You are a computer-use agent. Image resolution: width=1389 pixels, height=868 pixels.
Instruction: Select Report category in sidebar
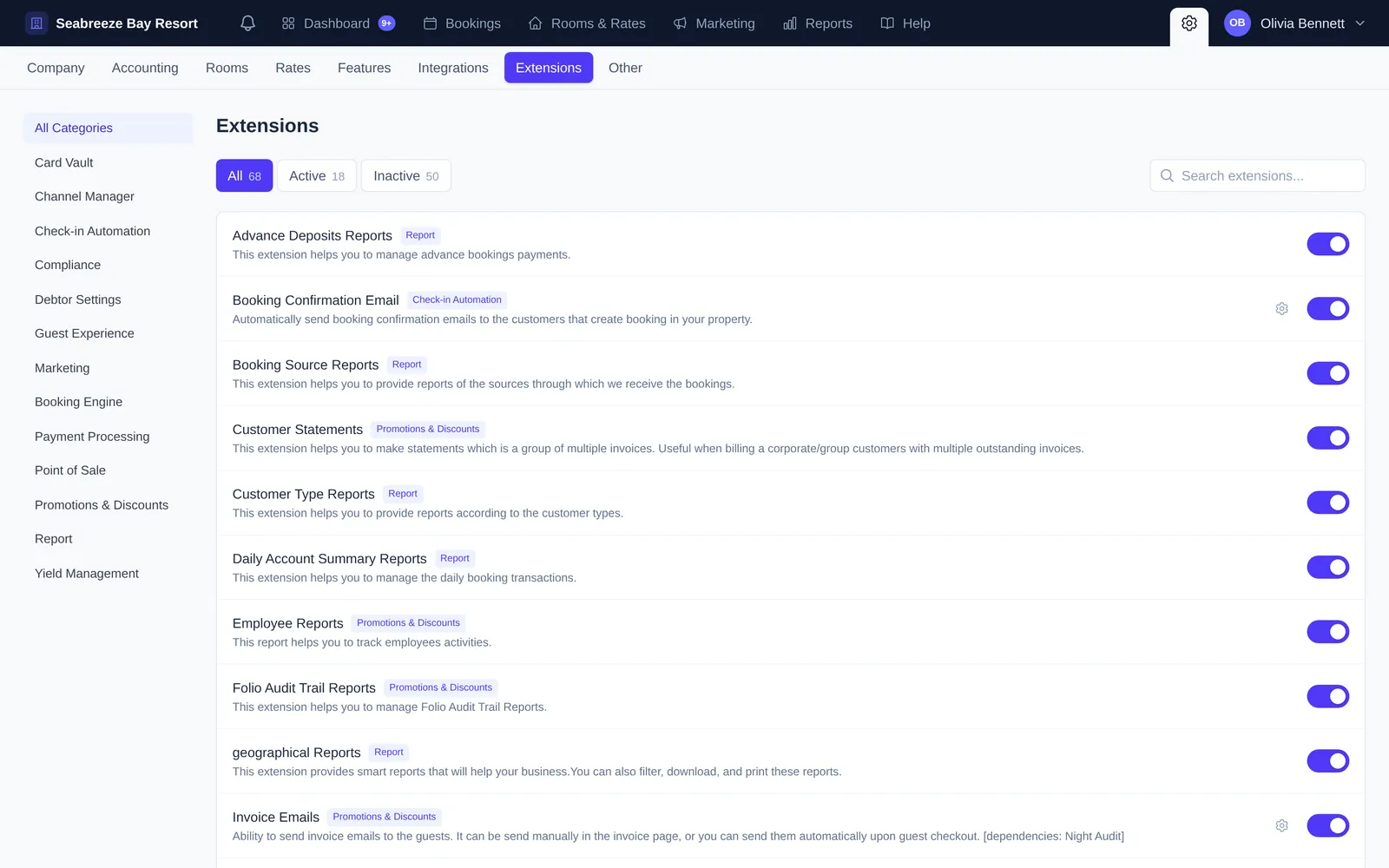click(x=108, y=539)
